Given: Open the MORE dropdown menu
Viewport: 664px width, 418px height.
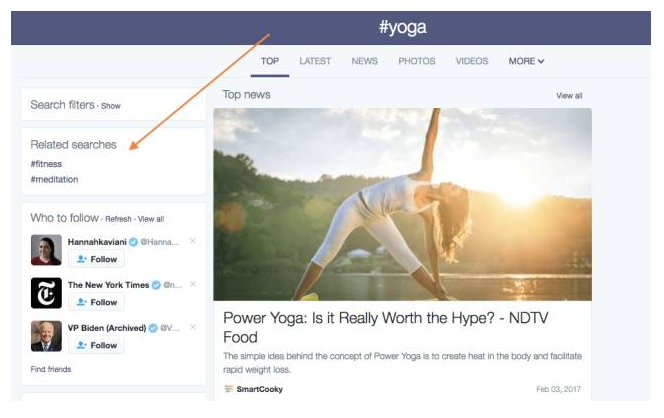Looking at the screenshot, I should pos(526,61).
